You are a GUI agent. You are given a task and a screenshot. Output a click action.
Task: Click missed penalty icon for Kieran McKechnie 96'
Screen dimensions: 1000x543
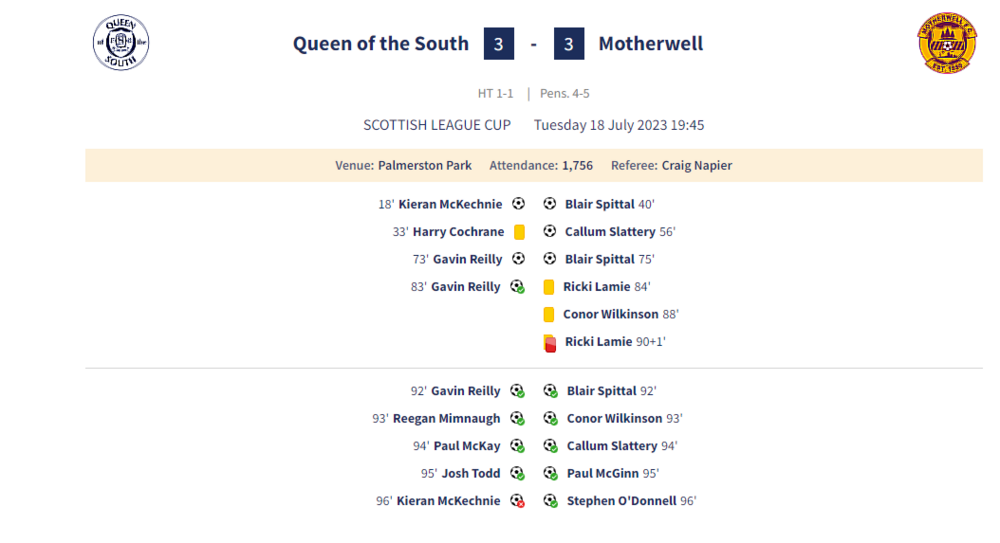click(x=518, y=501)
